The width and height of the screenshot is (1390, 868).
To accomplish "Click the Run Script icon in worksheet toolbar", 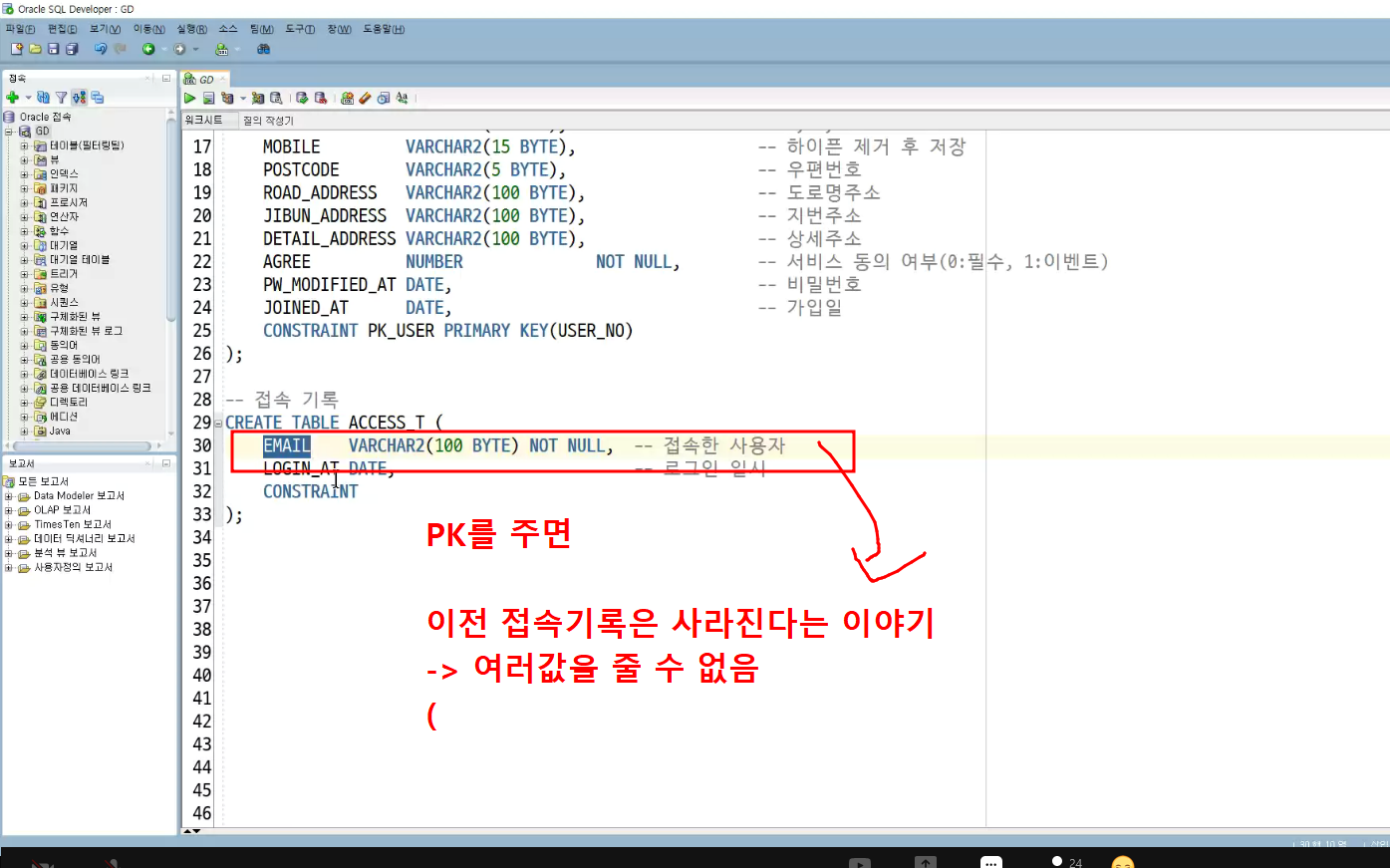I will 208,98.
